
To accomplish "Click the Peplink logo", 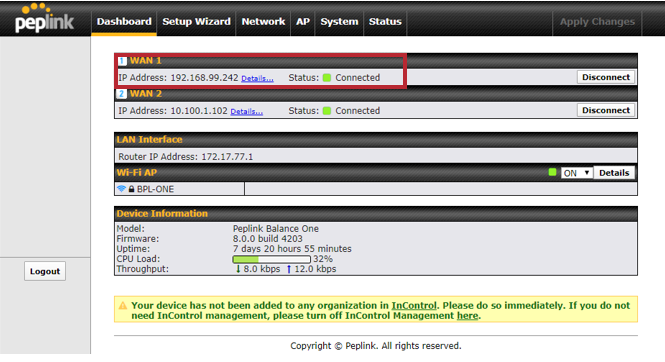I will (44, 18).
